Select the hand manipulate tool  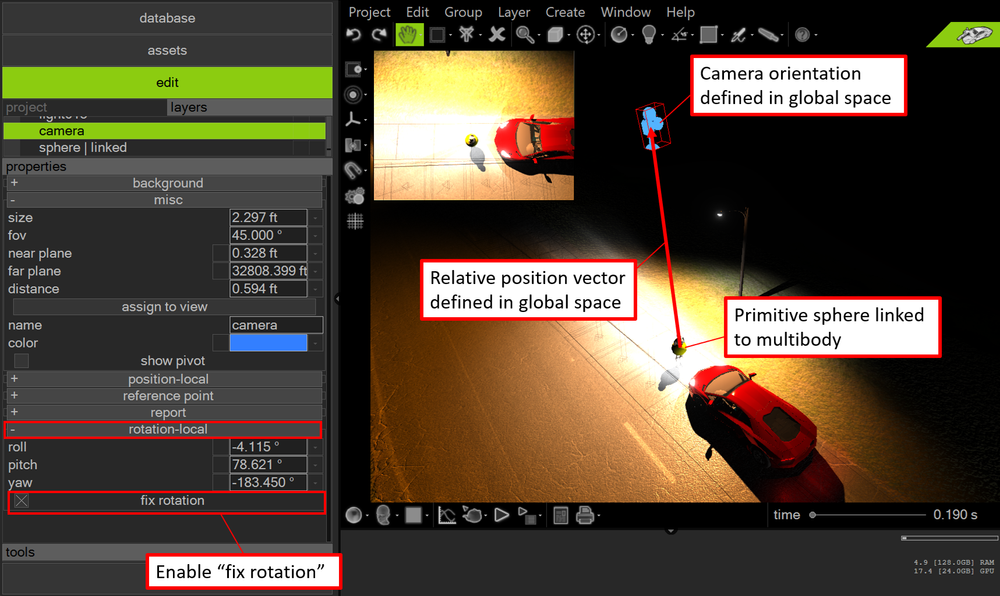(409, 34)
